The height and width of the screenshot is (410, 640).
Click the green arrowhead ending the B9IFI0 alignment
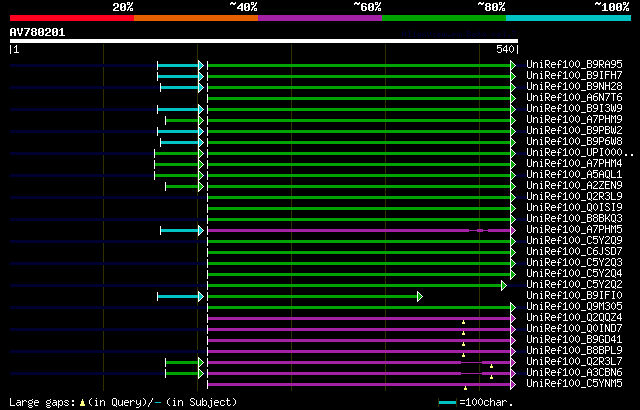point(420,297)
